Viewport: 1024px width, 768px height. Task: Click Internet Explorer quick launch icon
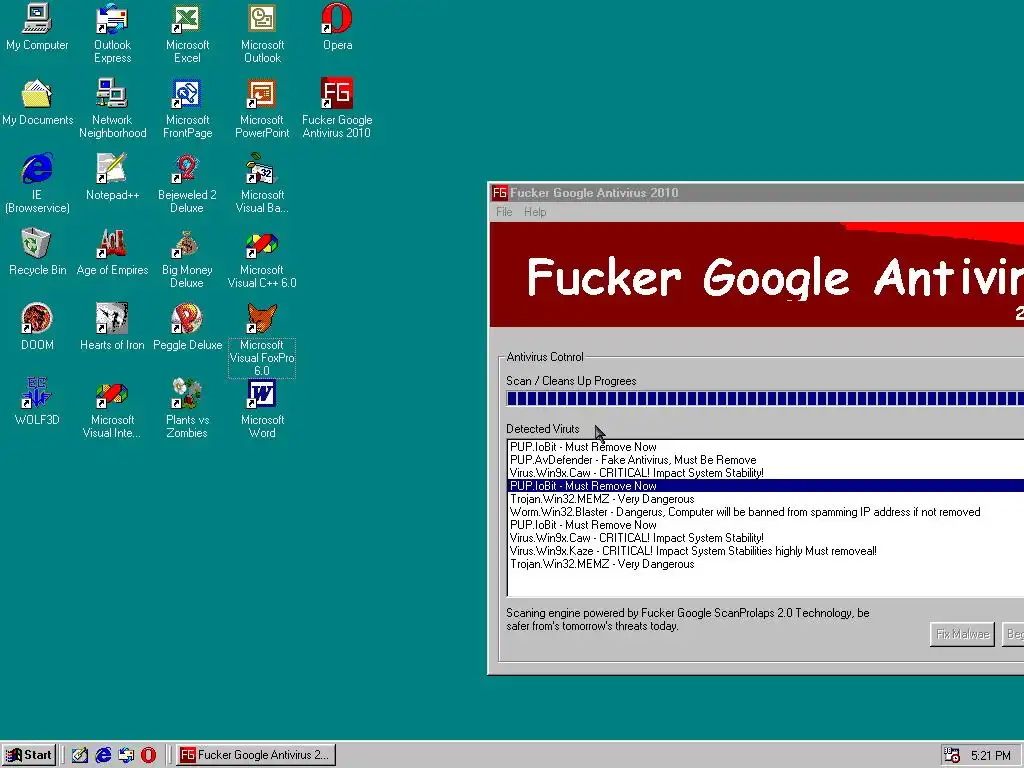click(103, 755)
